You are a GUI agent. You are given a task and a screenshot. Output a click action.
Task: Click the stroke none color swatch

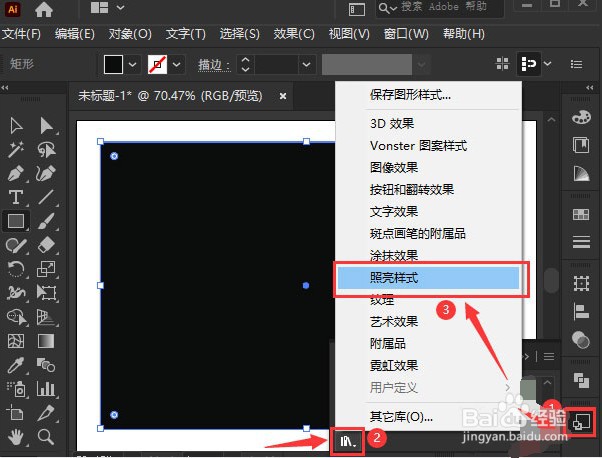tap(157, 64)
